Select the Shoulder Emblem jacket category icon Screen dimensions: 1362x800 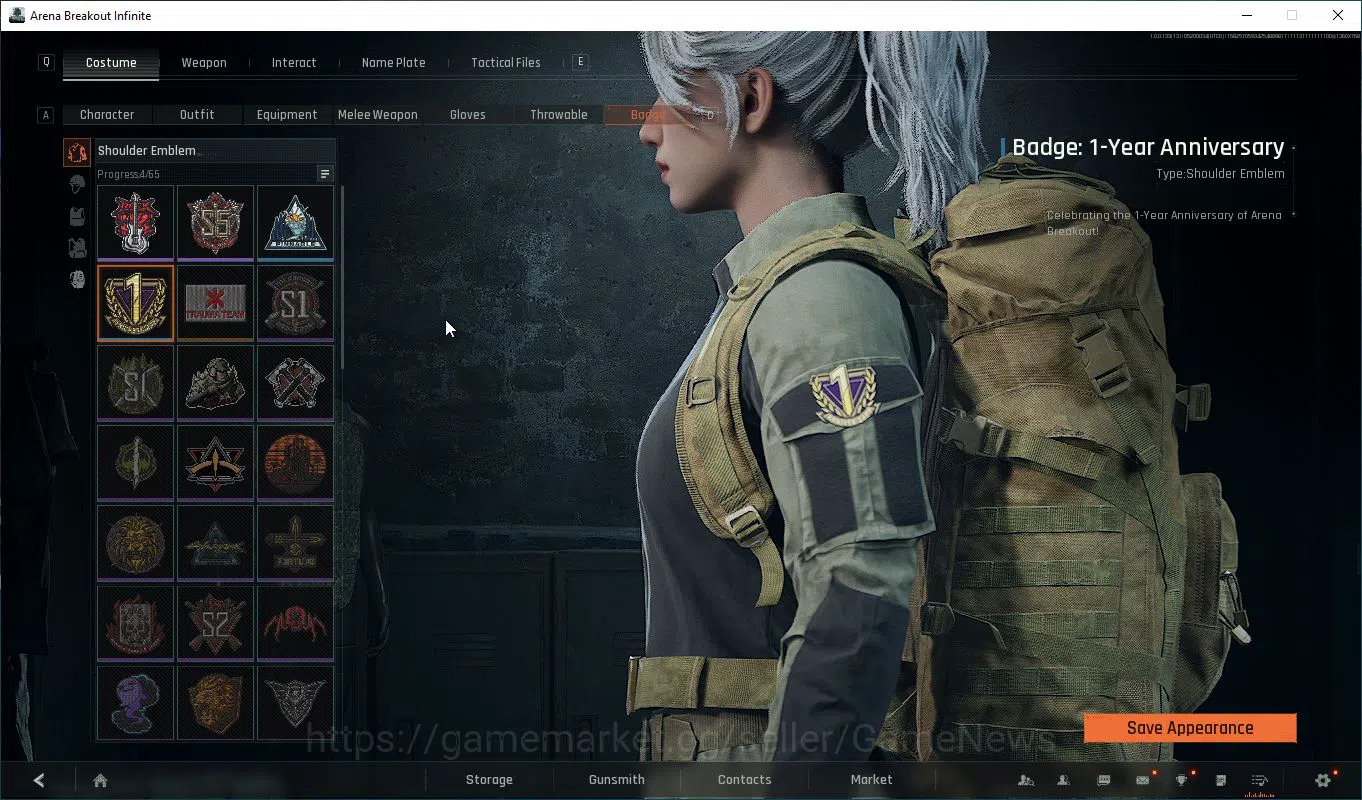(77, 152)
